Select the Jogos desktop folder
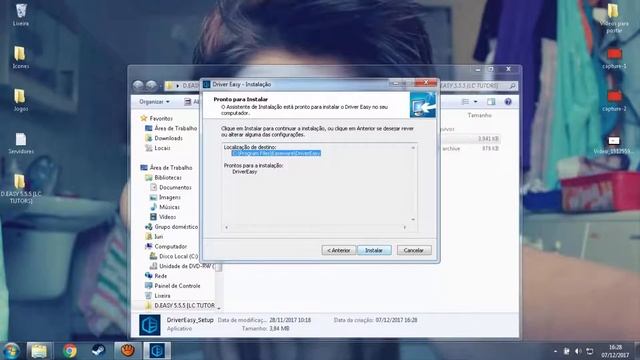 click(20, 100)
